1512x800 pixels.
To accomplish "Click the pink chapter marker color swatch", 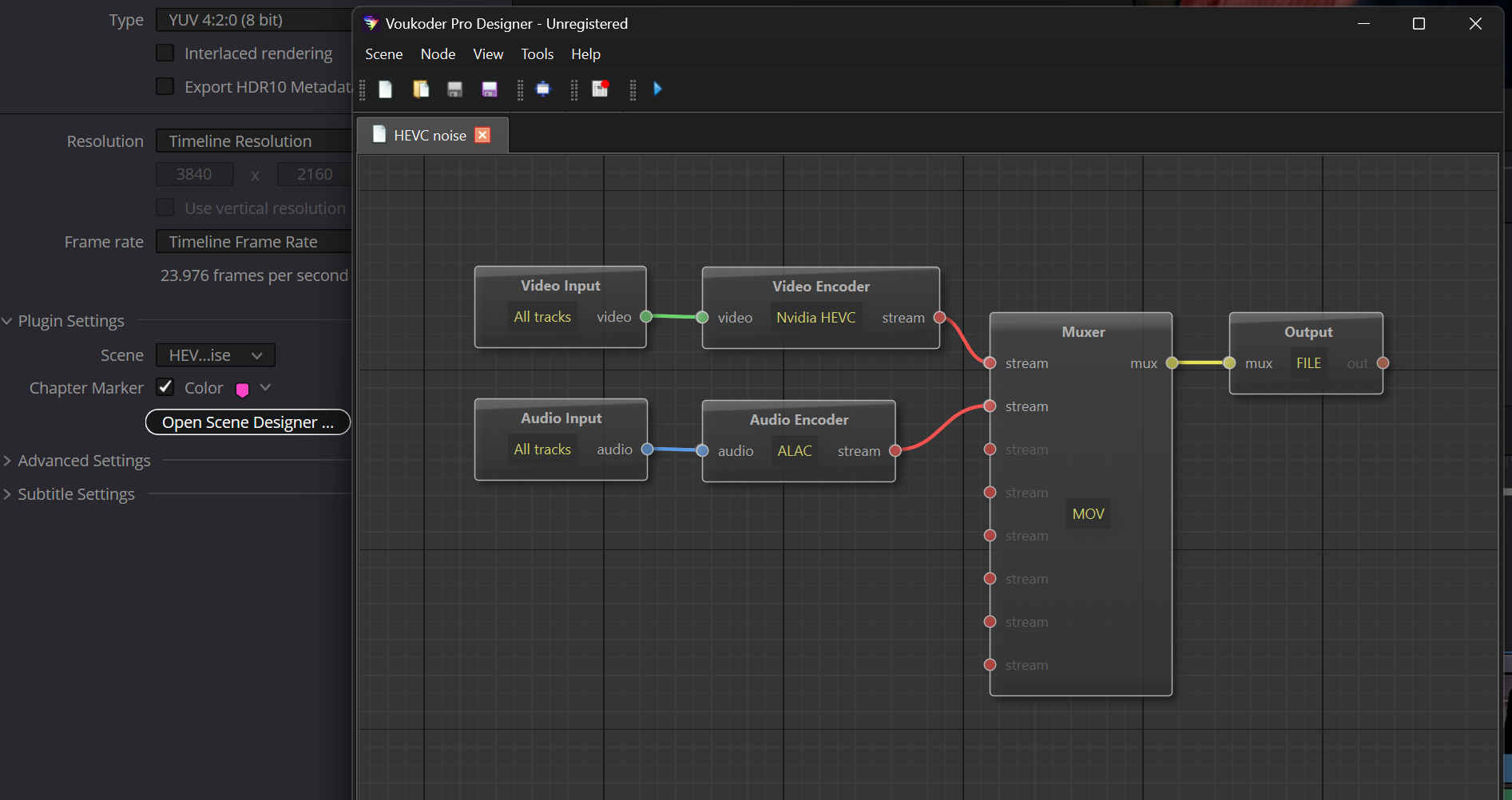I will (243, 390).
